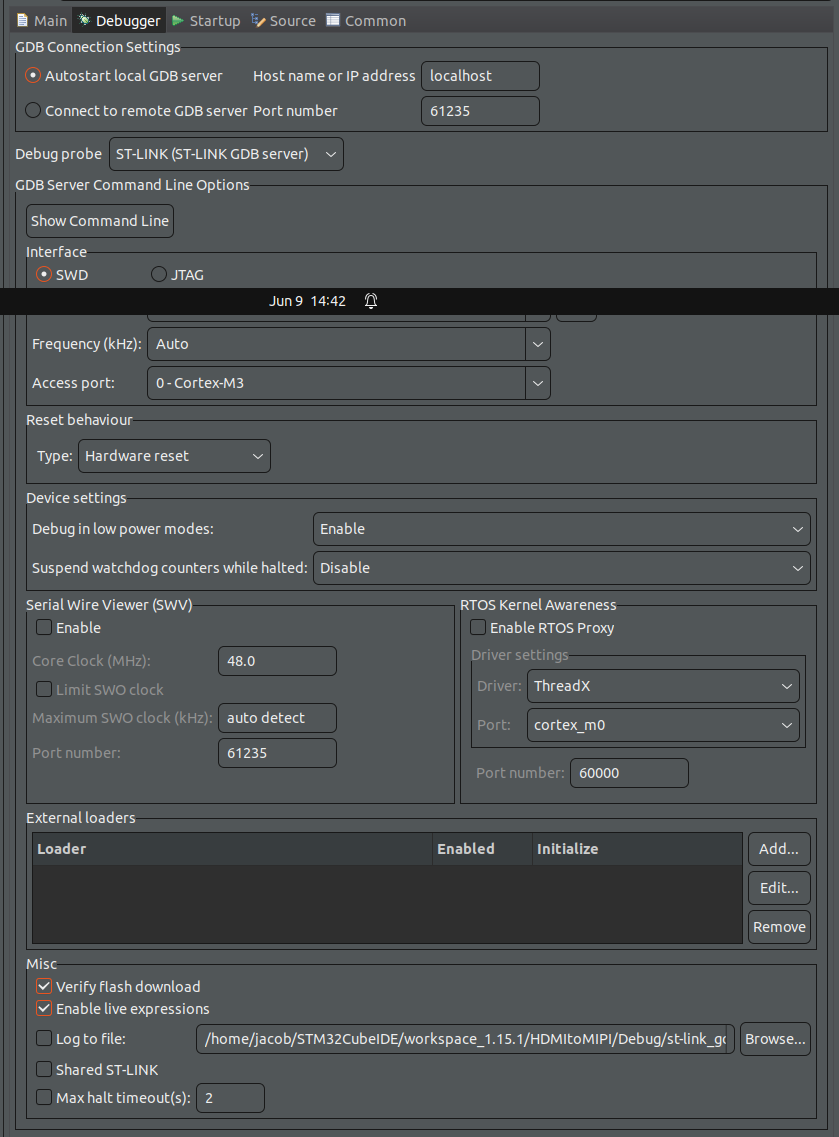The height and width of the screenshot is (1137, 839).
Task: Open the Frequency (kHz) dropdown
Action: pyautogui.click(x=537, y=344)
